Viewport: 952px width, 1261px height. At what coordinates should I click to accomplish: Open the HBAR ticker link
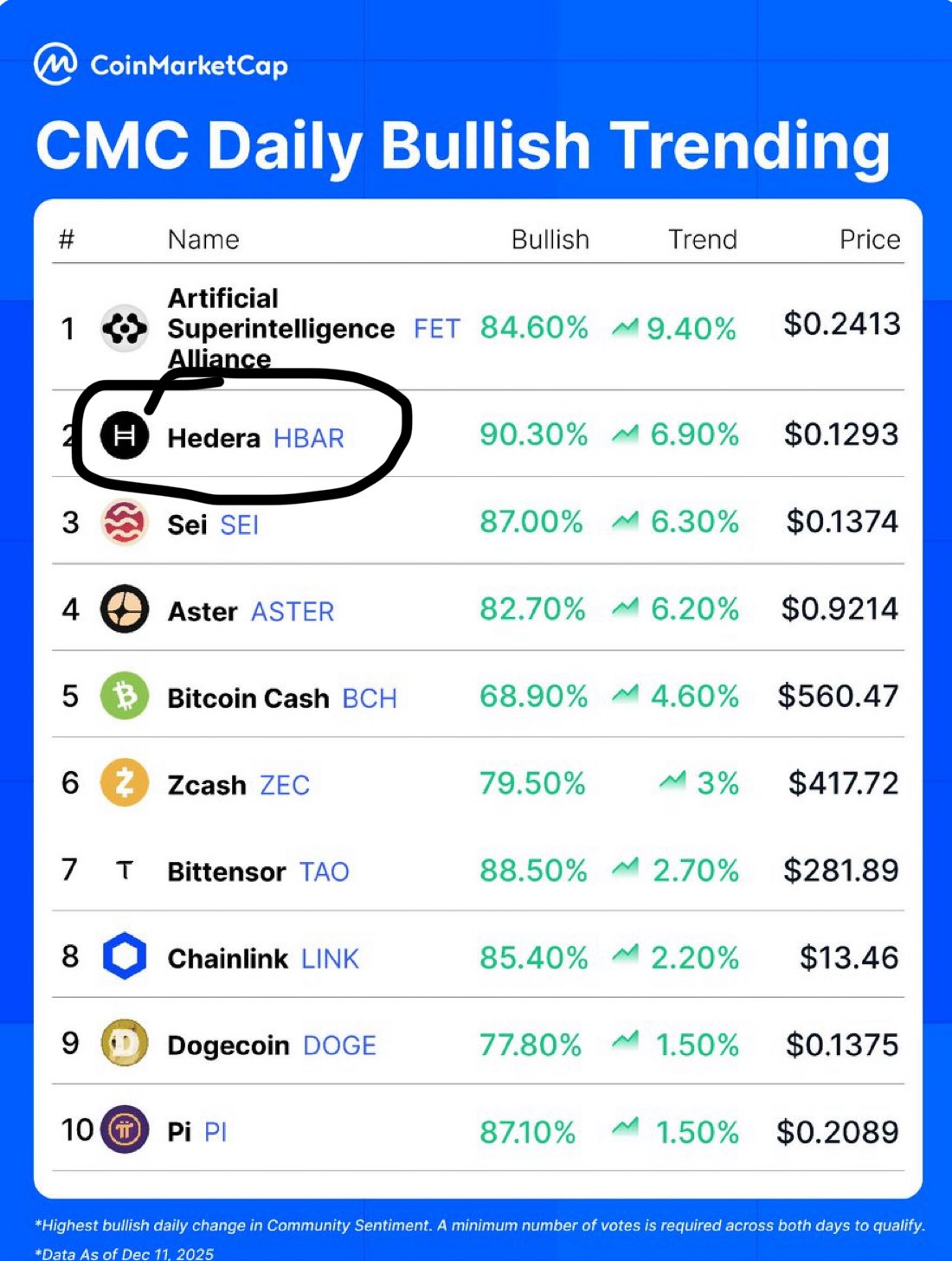pyautogui.click(x=309, y=439)
